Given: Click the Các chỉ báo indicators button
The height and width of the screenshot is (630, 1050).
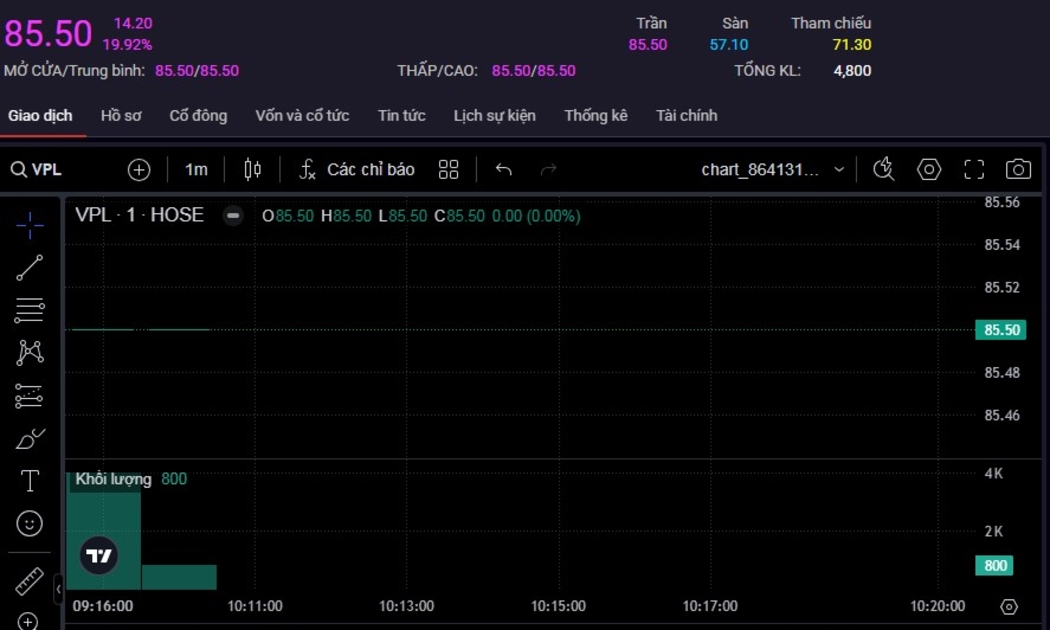Looking at the screenshot, I should 357,169.
